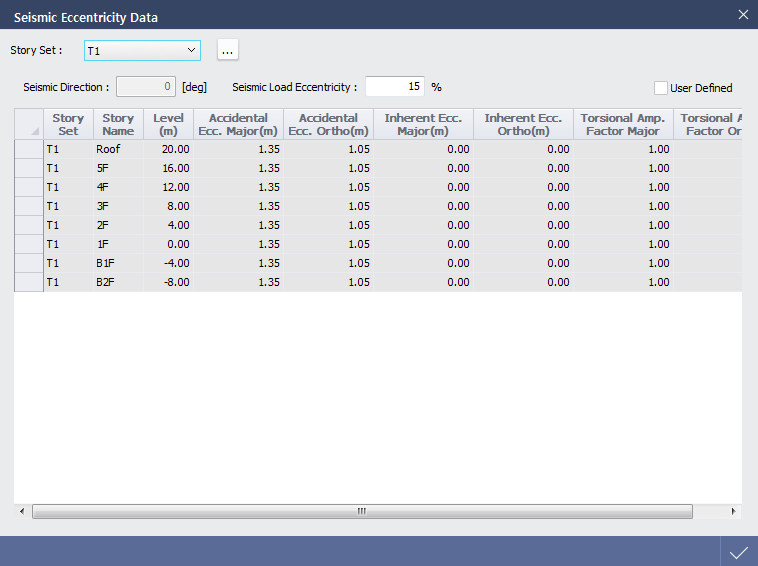Select the Roof row header
Image resolution: width=758 pixels, height=566 pixels.
click(29, 149)
